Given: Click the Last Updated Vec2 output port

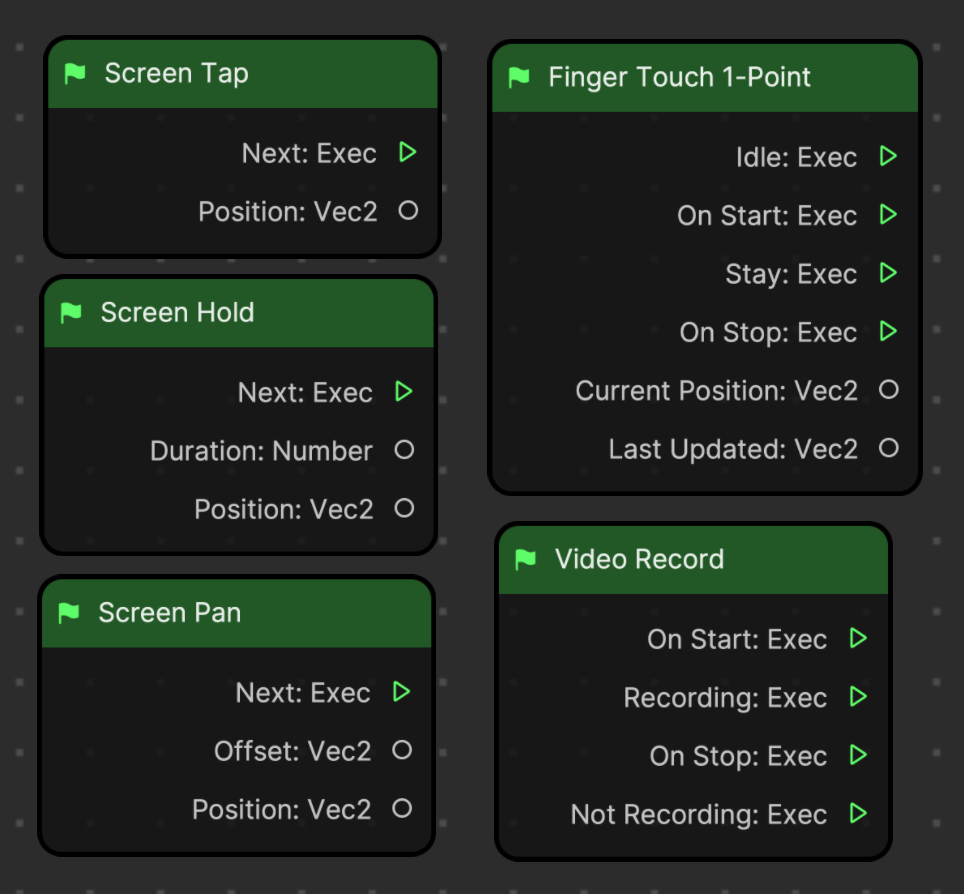Looking at the screenshot, I should click(x=888, y=448).
